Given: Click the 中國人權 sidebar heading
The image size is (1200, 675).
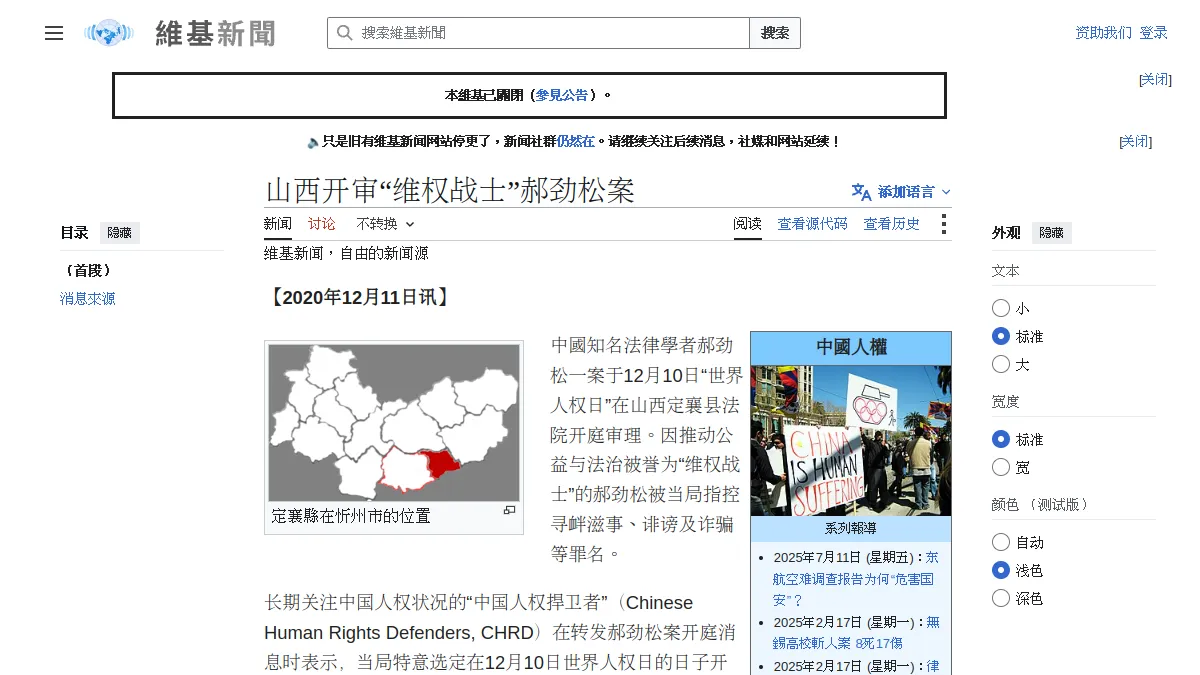Looking at the screenshot, I should [851, 347].
